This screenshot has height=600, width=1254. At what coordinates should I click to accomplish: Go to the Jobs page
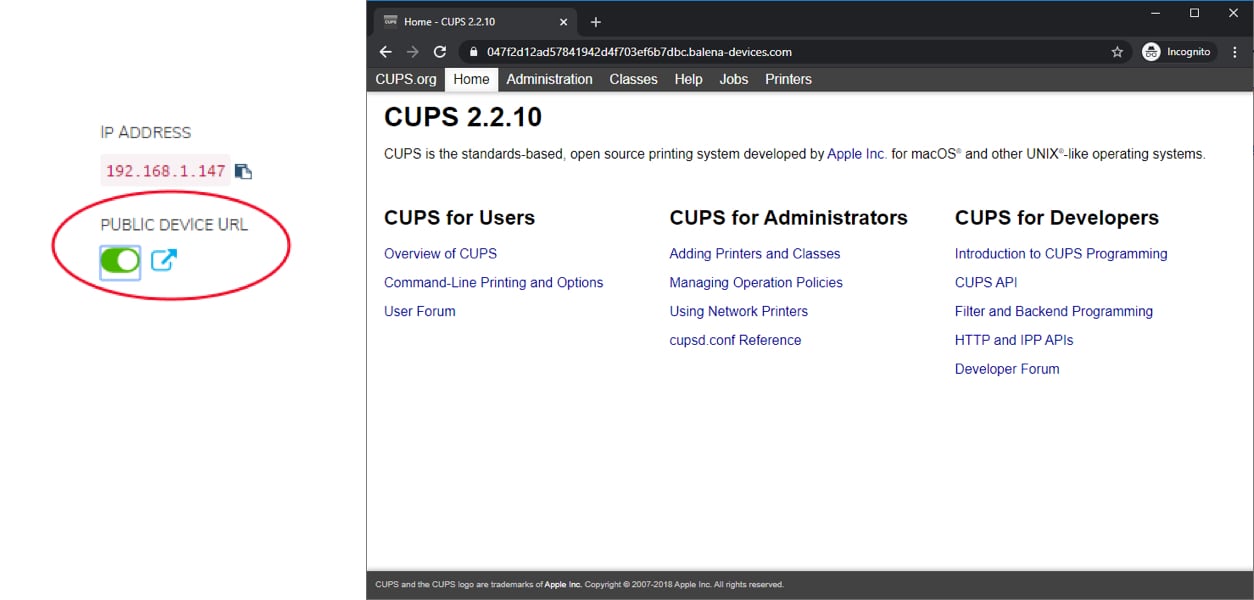pyautogui.click(x=733, y=79)
